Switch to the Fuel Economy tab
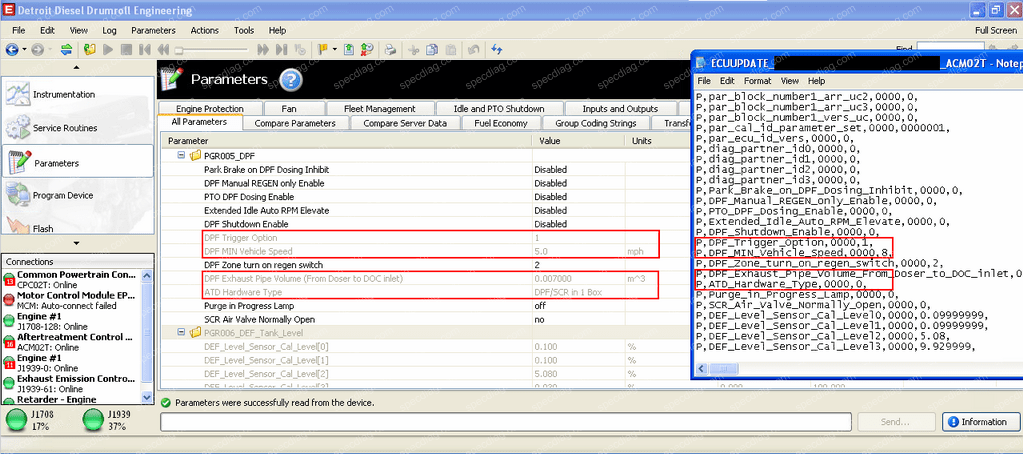This screenshot has height=454, width=1023. click(x=502, y=123)
